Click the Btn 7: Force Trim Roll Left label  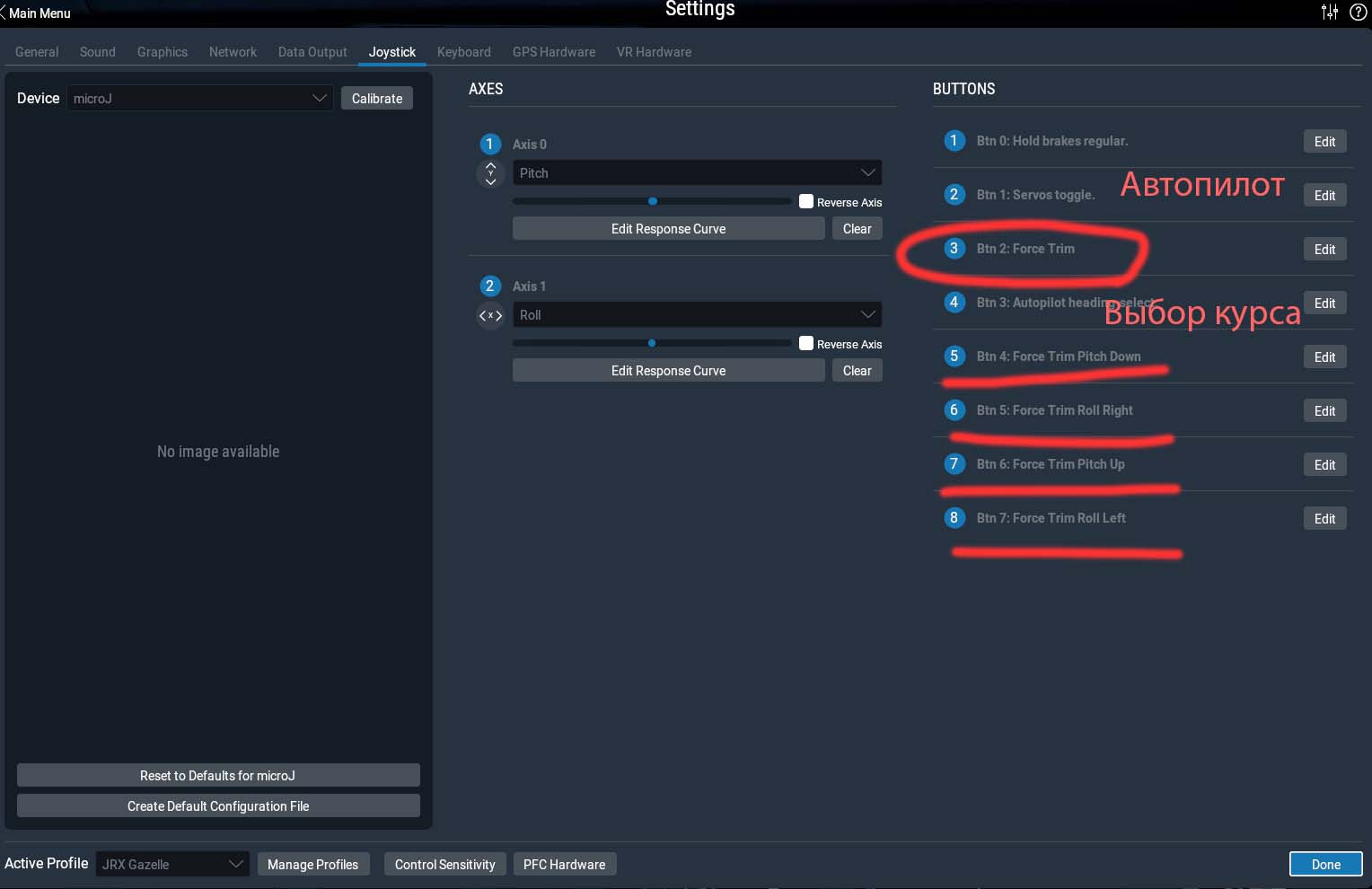click(x=1051, y=518)
